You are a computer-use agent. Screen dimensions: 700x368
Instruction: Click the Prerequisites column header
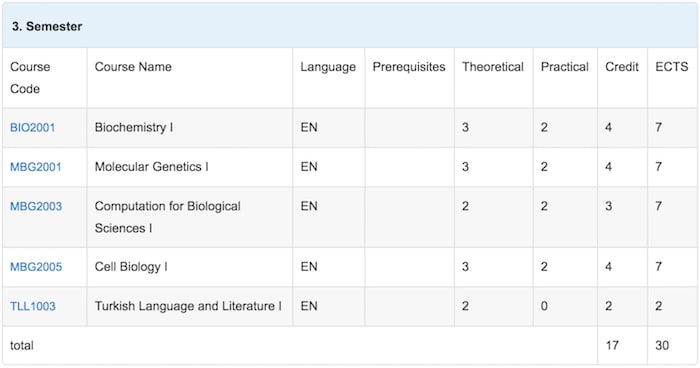[x=409, y=67]
